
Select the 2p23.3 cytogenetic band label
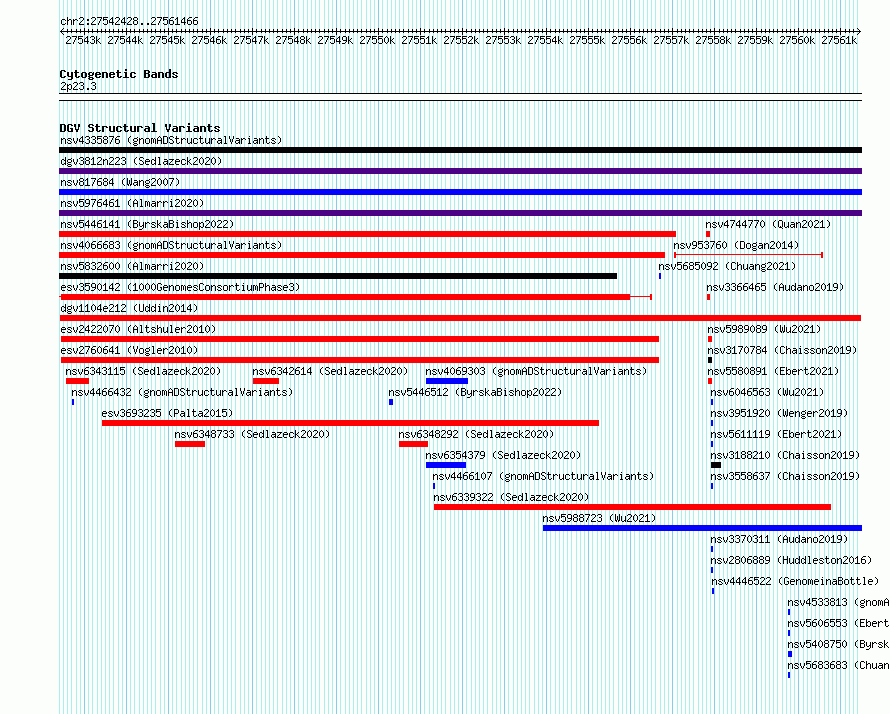tap(78, 86)
